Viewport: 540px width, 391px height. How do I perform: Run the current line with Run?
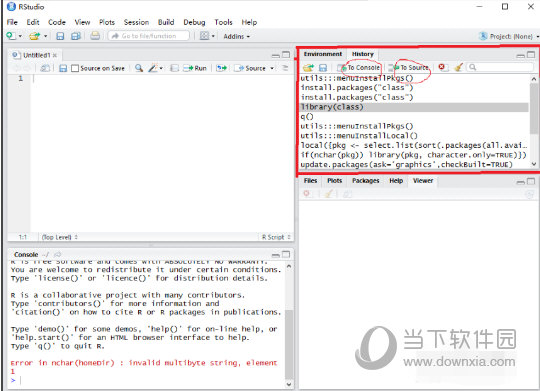coord(195,68)
